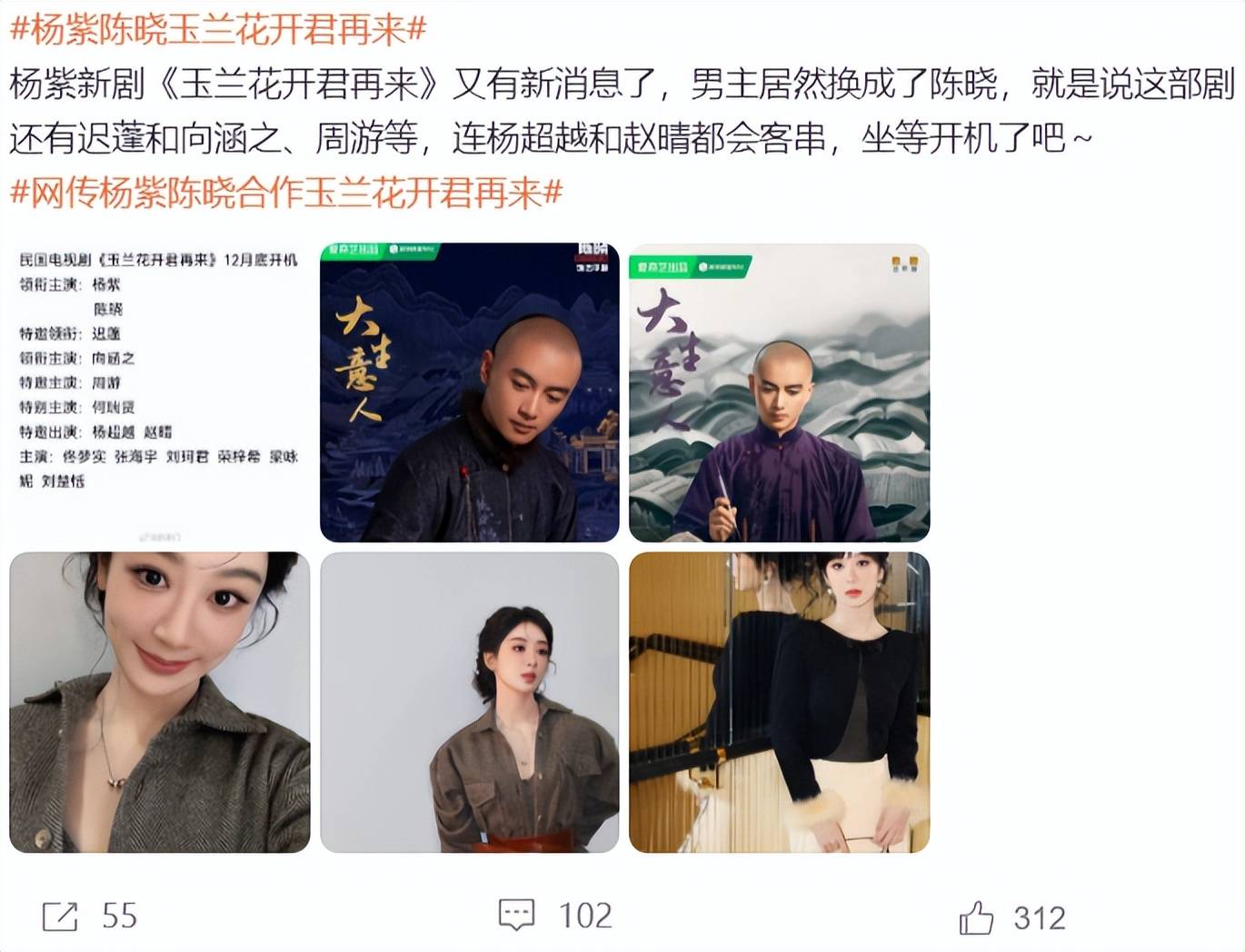Screen dimensions: 1245x952
Task: Click second post line about 杨超越 cameo
Action: click(x=551, y=138)
